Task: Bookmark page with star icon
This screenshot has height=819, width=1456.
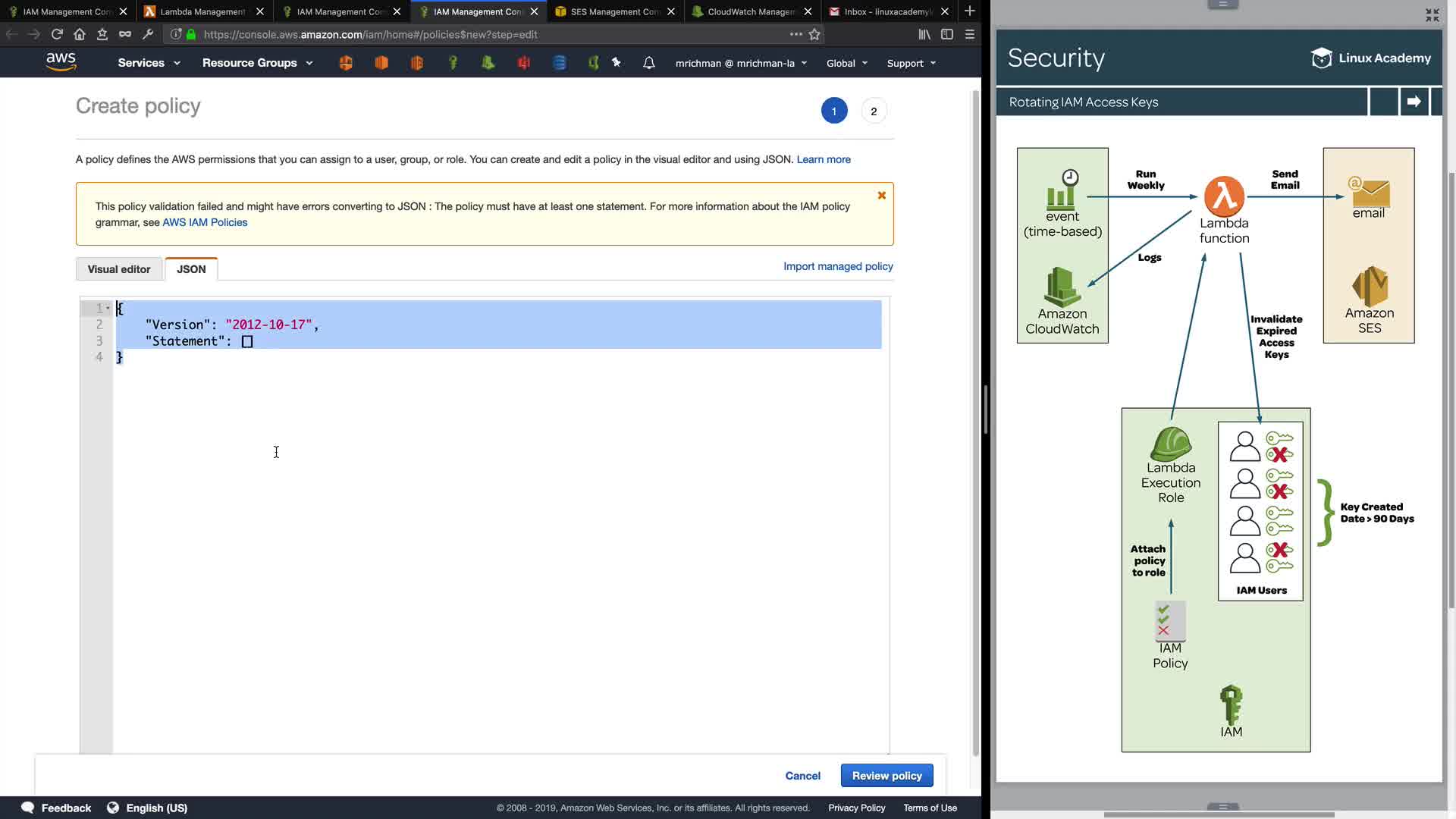Action: (814, 34)
